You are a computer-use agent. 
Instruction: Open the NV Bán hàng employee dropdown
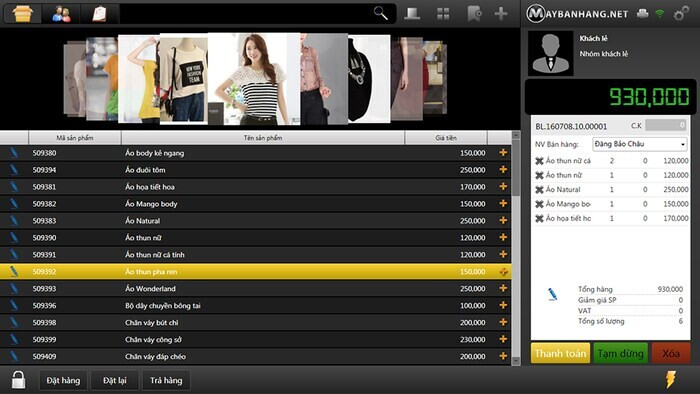tap(639, 144)
